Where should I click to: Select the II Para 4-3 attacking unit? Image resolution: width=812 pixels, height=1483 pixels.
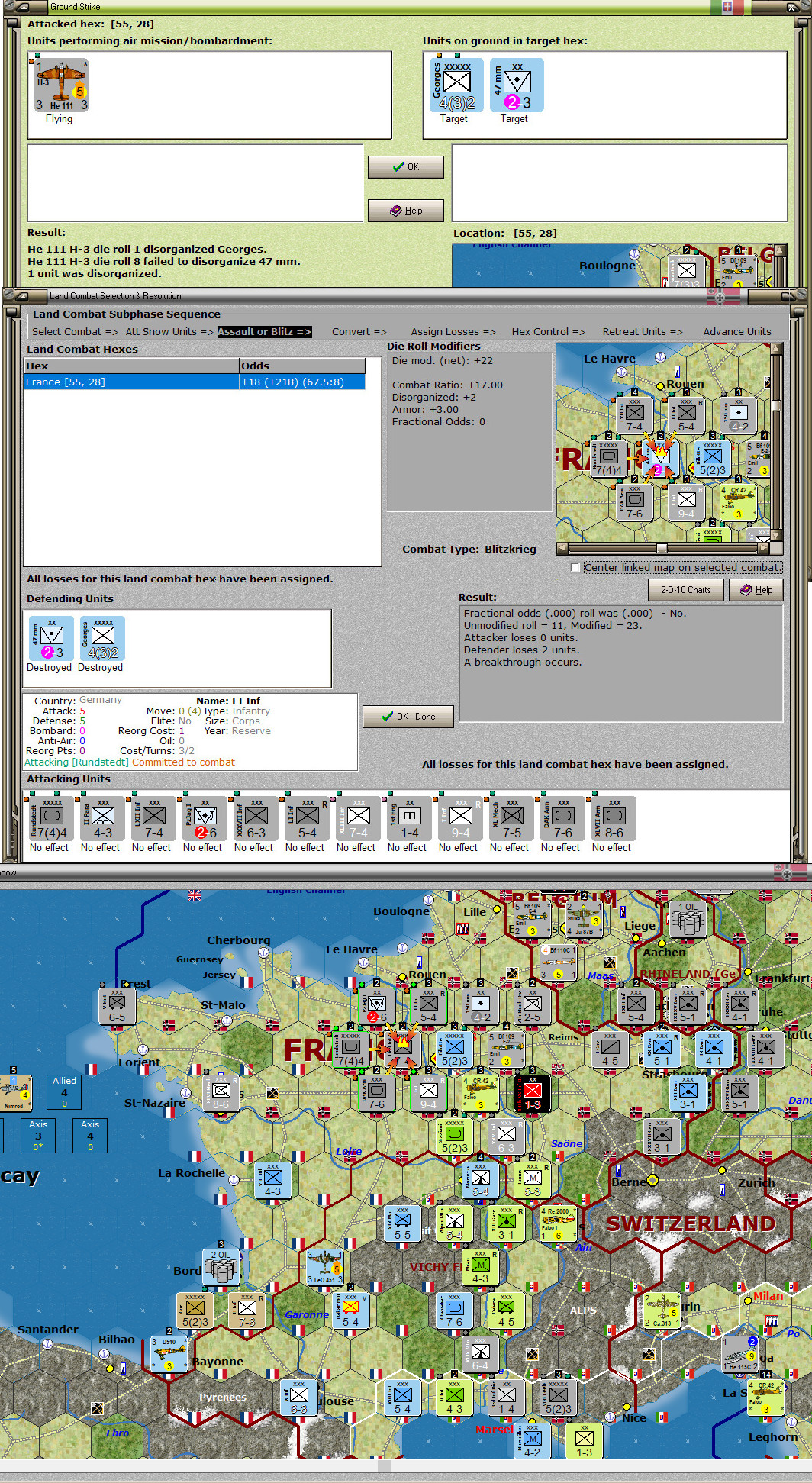point(102,818)
